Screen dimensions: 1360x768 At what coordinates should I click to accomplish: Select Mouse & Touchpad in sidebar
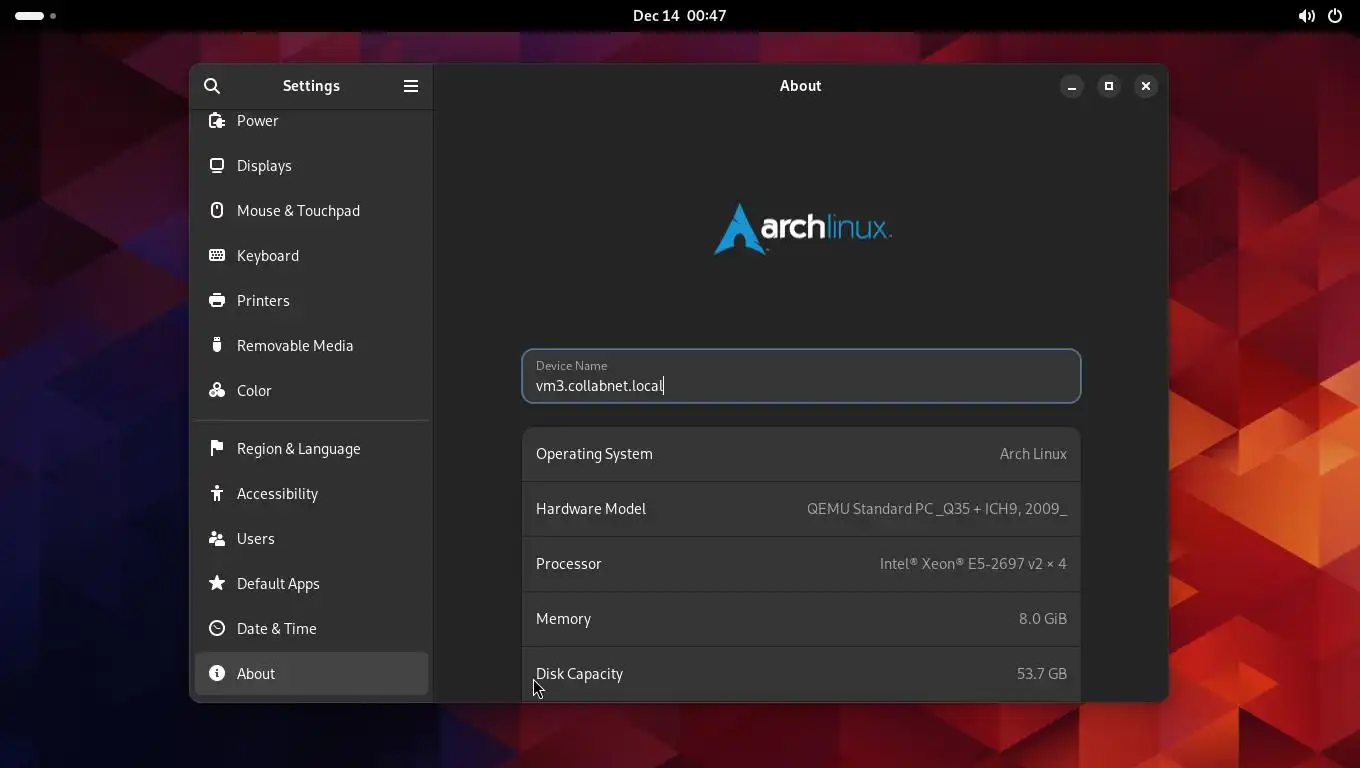pyautogui.click(x=312, y=211)
